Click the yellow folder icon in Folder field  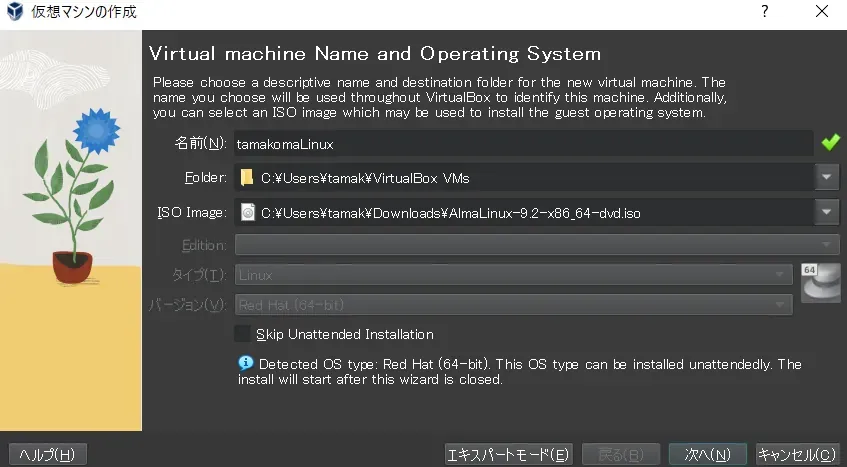247,179
